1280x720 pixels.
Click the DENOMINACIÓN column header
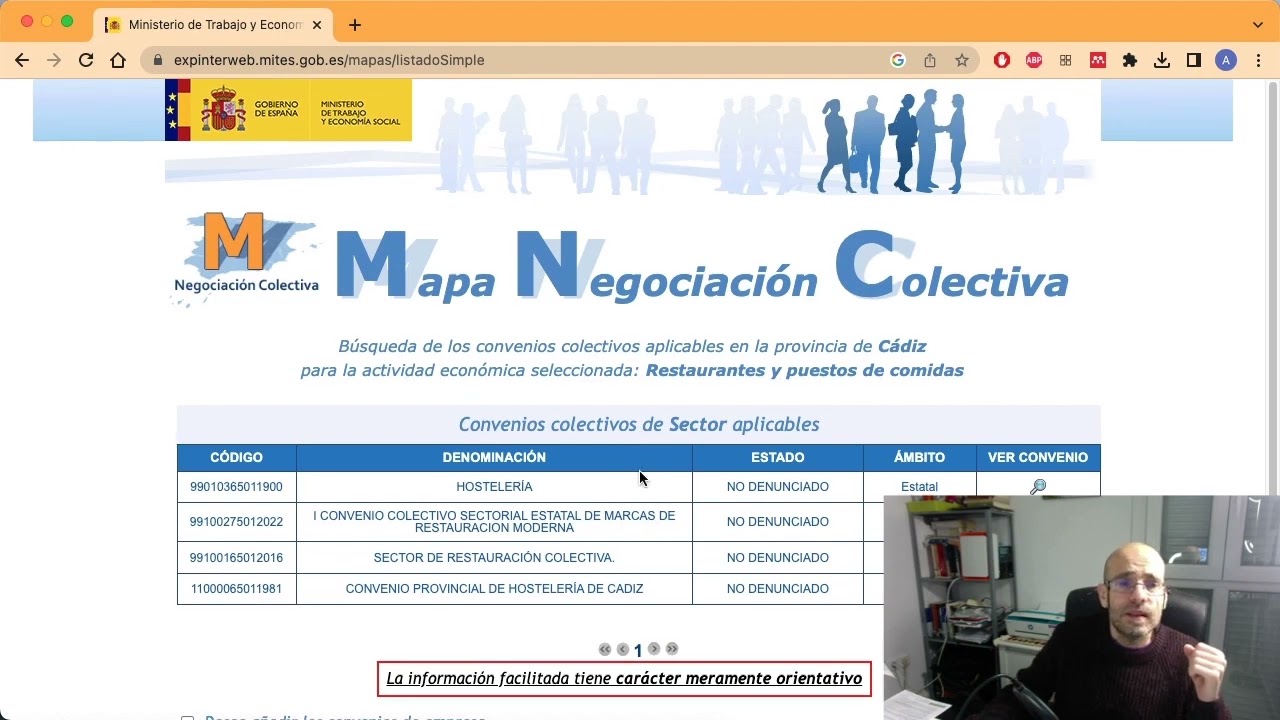point(494,457)
